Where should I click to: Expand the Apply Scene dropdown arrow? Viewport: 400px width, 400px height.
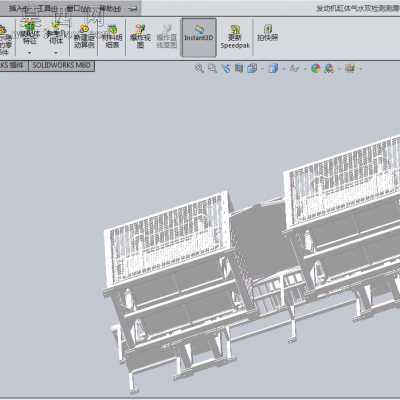pyautogui.click(x=339, y=69)
